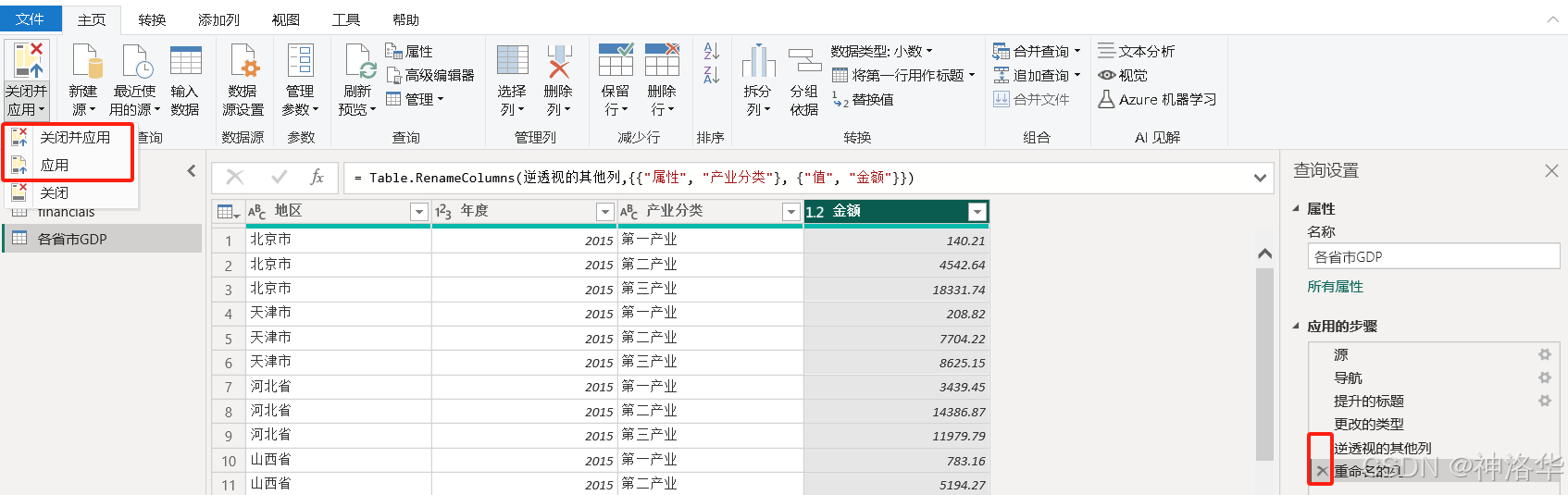Choose 应用 in dropdown menu

point(69,165)
